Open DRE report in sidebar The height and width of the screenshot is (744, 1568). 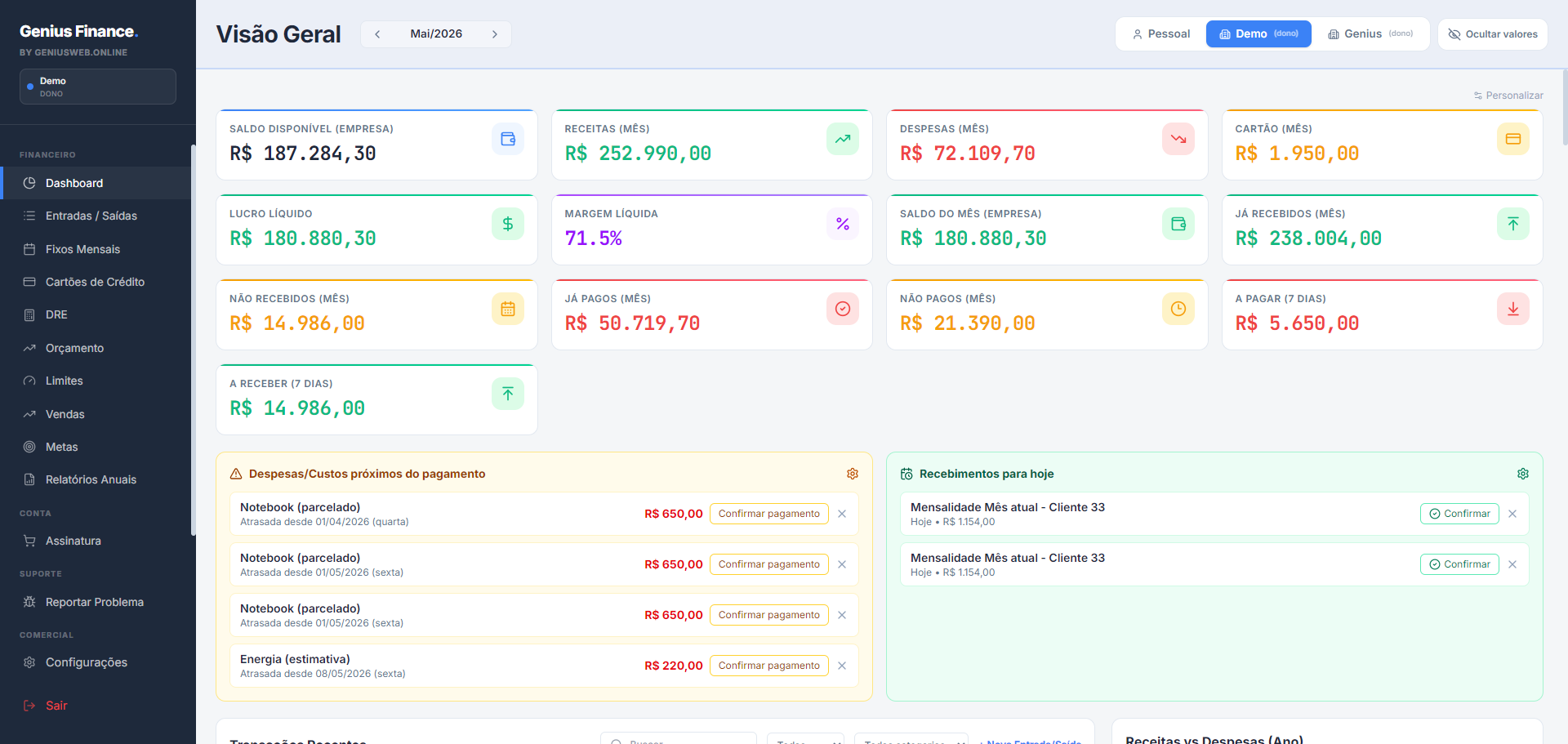tap(96, 314)
